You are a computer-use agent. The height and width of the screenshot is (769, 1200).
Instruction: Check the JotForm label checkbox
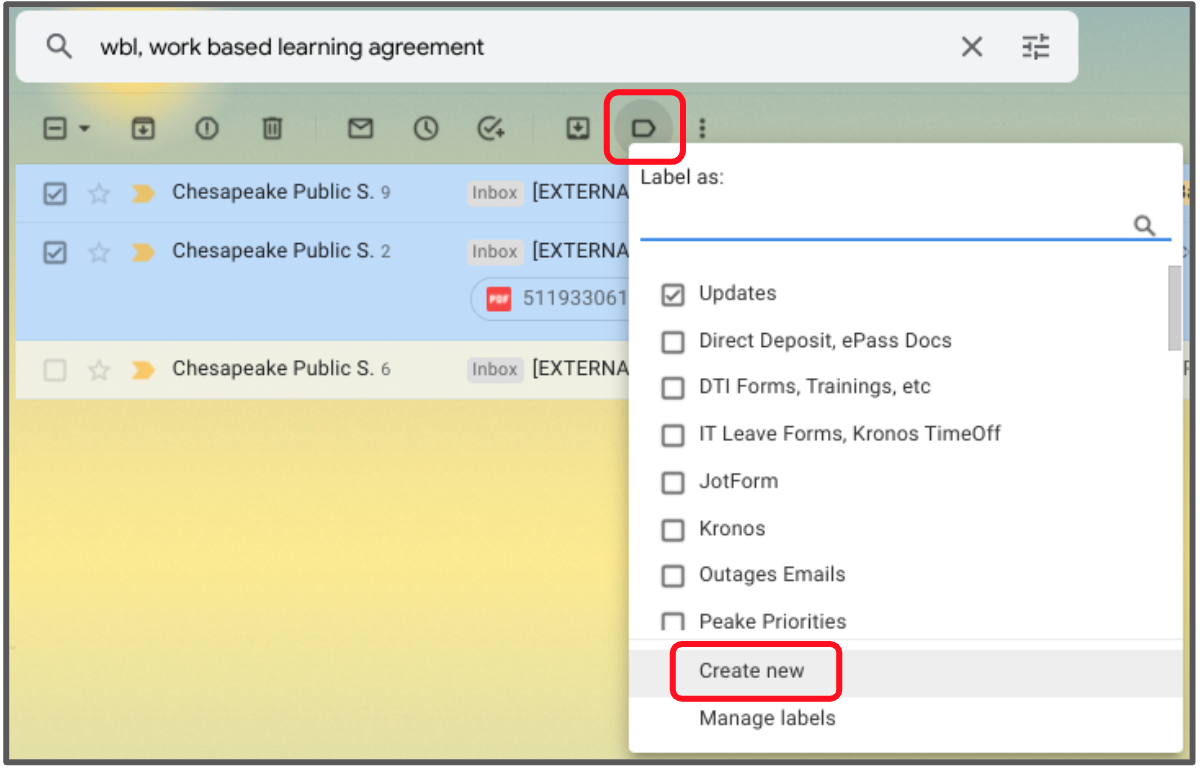(673, 482)
